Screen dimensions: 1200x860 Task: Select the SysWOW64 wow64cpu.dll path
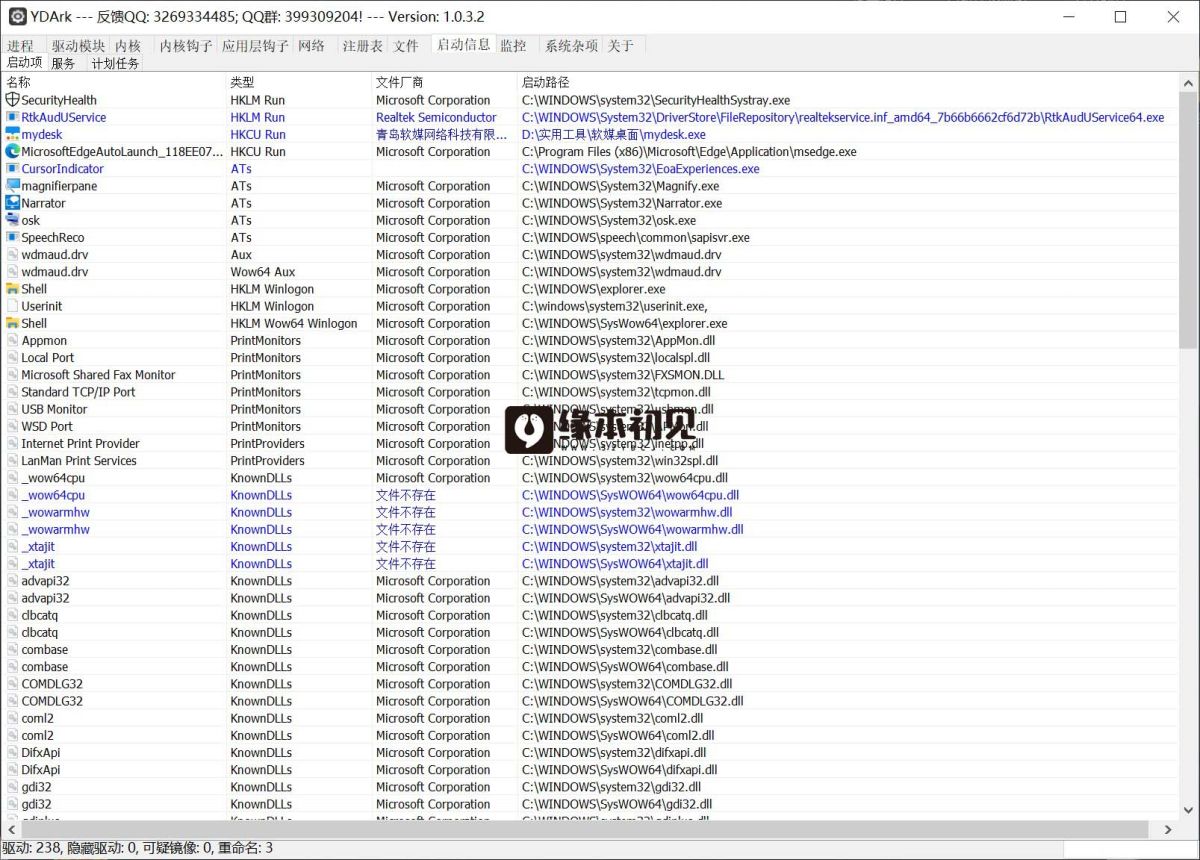[x=631, y=495]
